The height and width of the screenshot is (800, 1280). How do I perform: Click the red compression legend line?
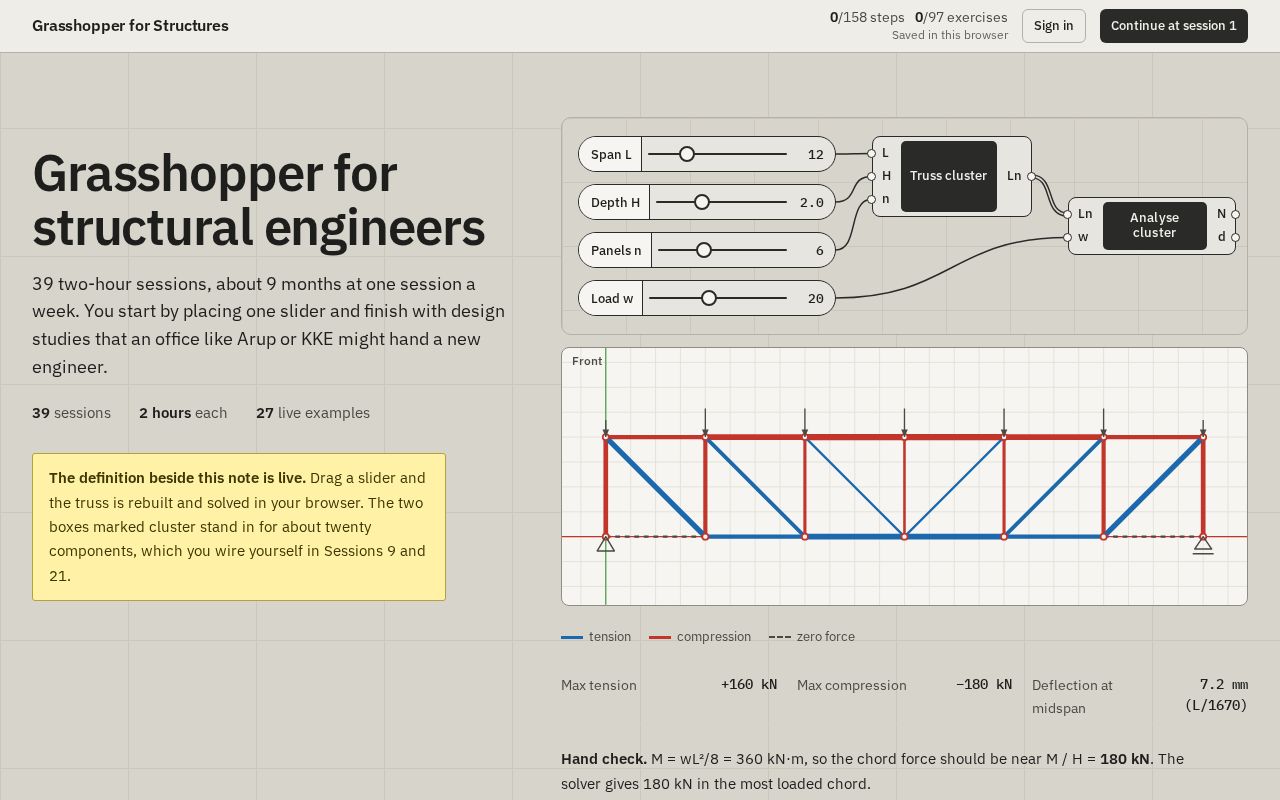click(x=660, y=637)
